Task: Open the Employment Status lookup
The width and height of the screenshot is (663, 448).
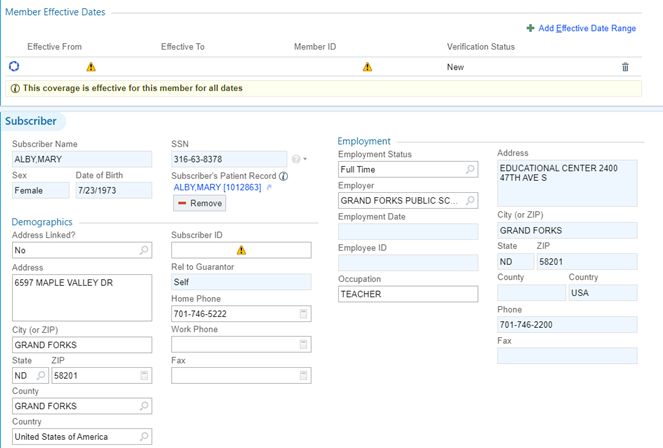Action: coord(470,170)
